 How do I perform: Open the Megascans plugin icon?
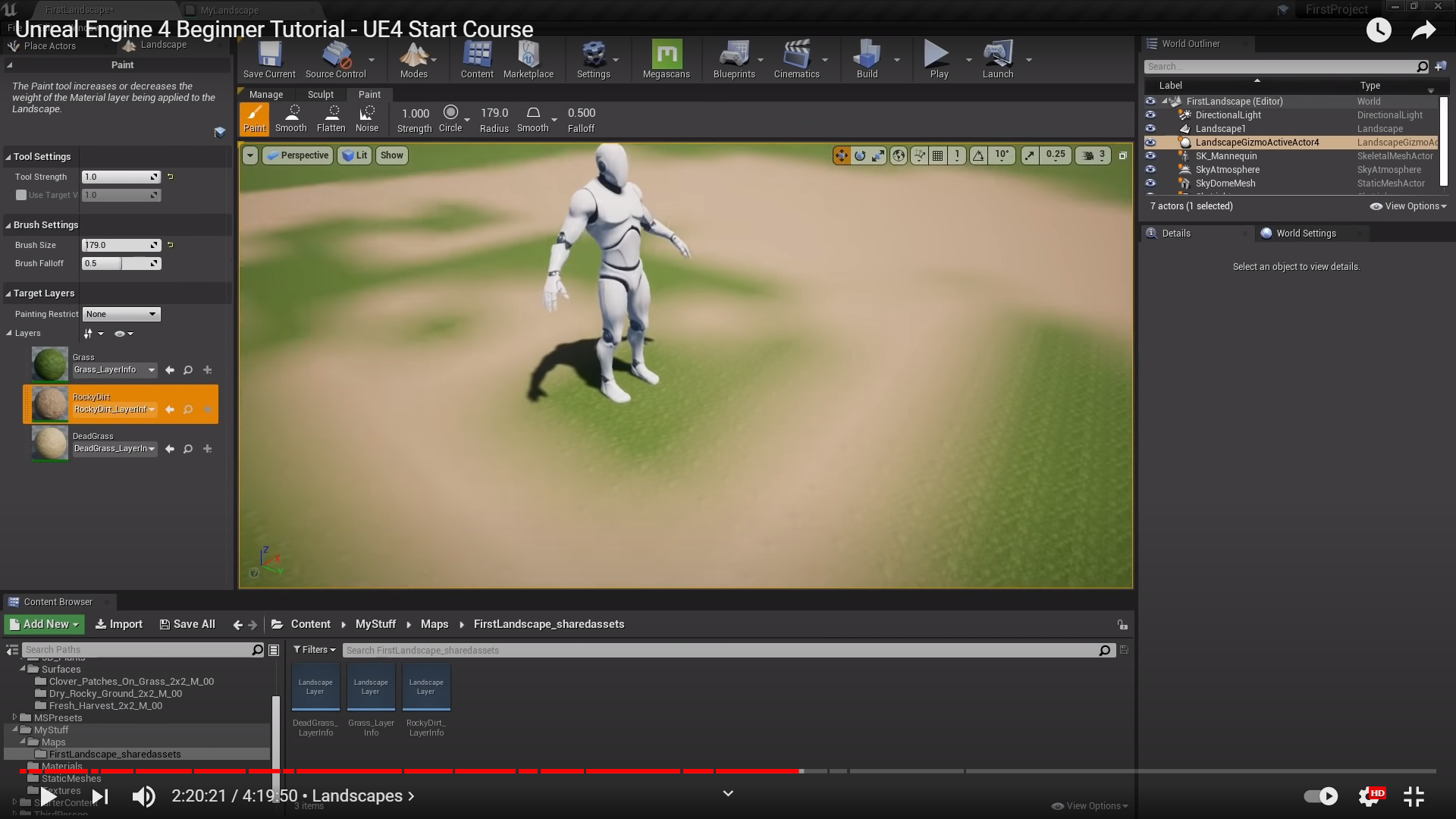[x=667, y=60]
